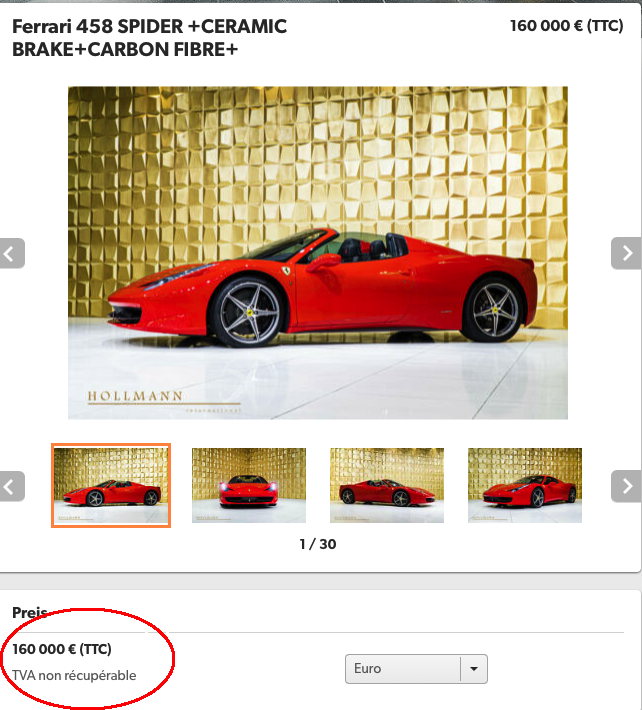Screen dimensions: 642x710
Task: Select the front-view Ferrari thumbnail
Action: 249,485
